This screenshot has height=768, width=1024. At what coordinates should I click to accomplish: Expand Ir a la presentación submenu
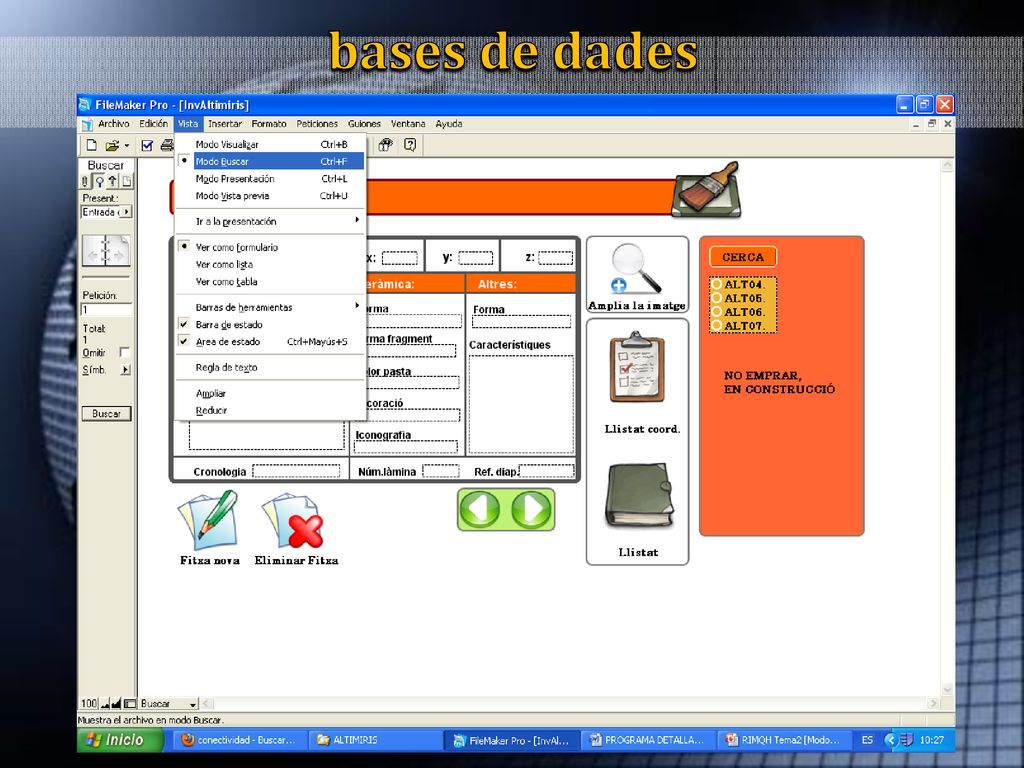[x=270, y=221]
